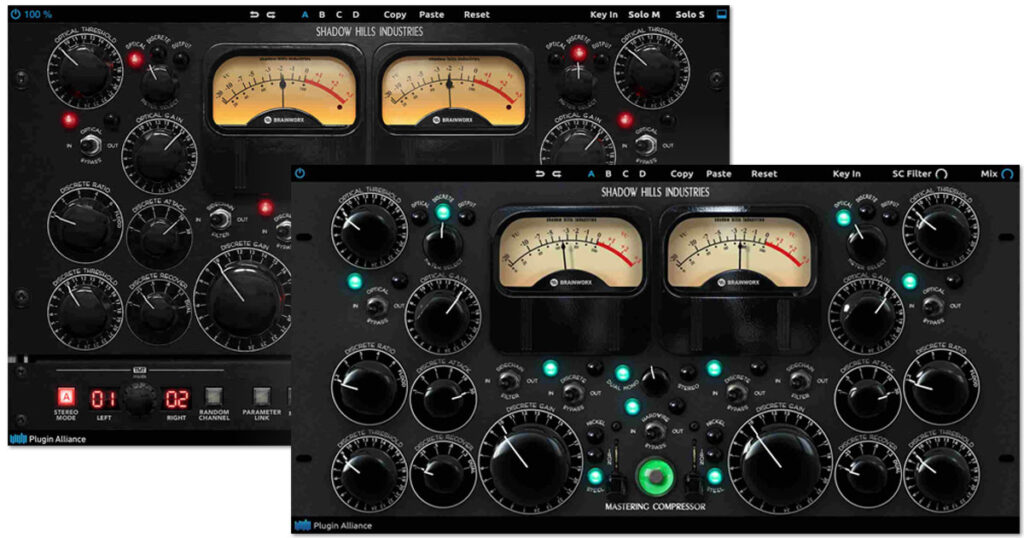Click Plugin Alliance logo in front window
This screenshot has height=538, width=1024.
point(333,525)
